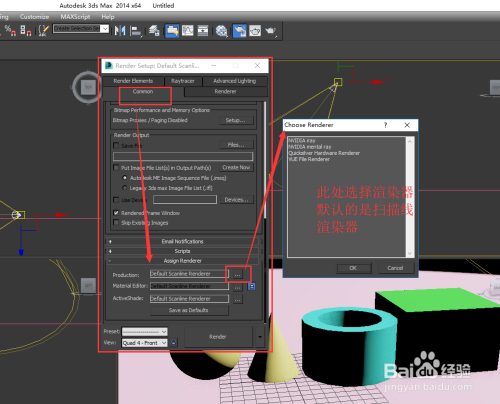Click the Mirror tool icon
The image size is (500, 404).
coord(120,31)
